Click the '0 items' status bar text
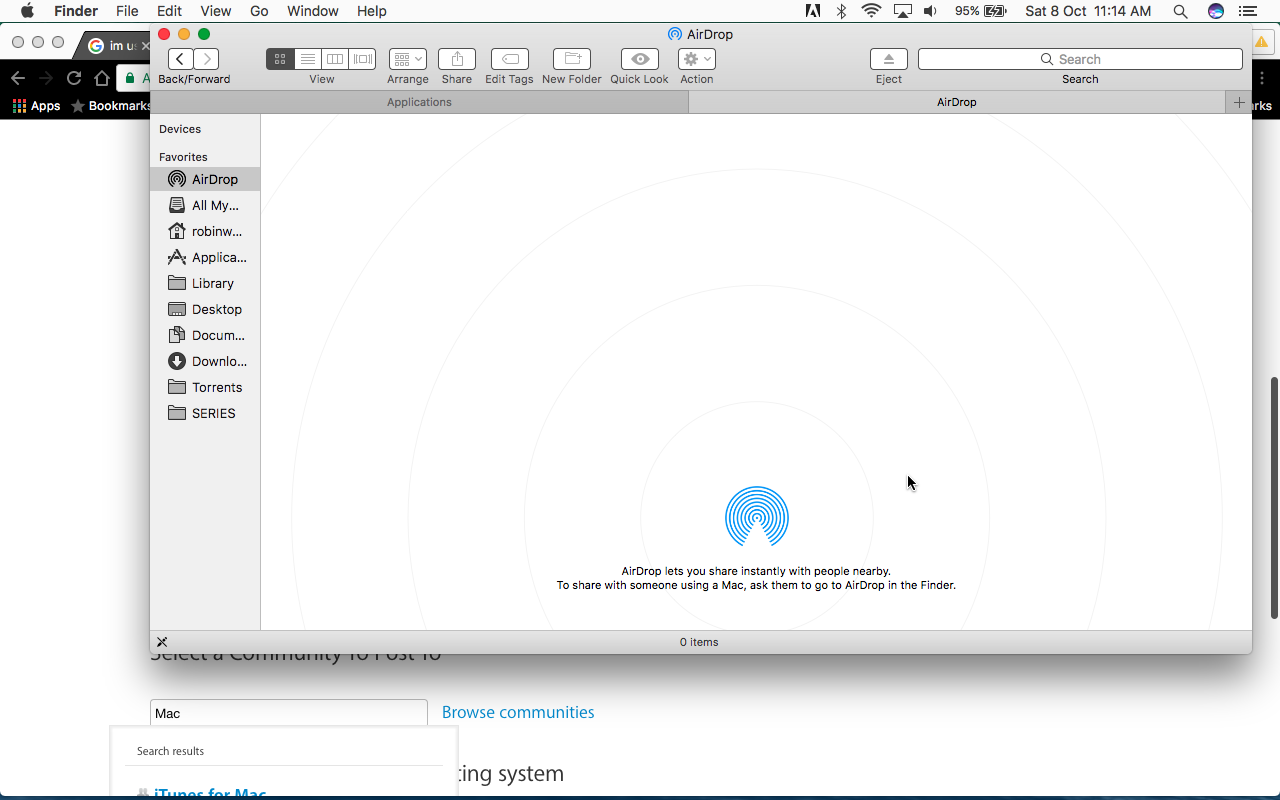Screen dimensions: 1280x800 tap(699, 642)
